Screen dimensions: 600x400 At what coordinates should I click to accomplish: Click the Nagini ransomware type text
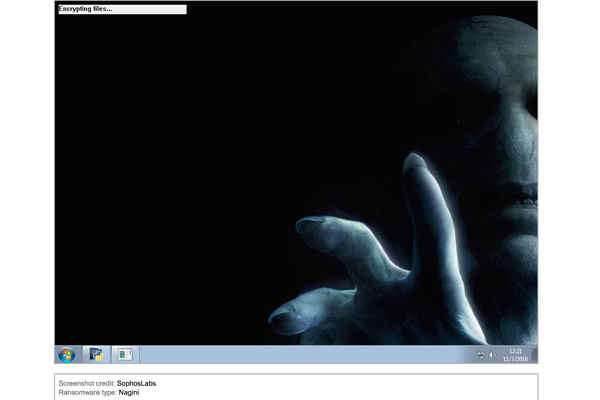click(129, 392)
